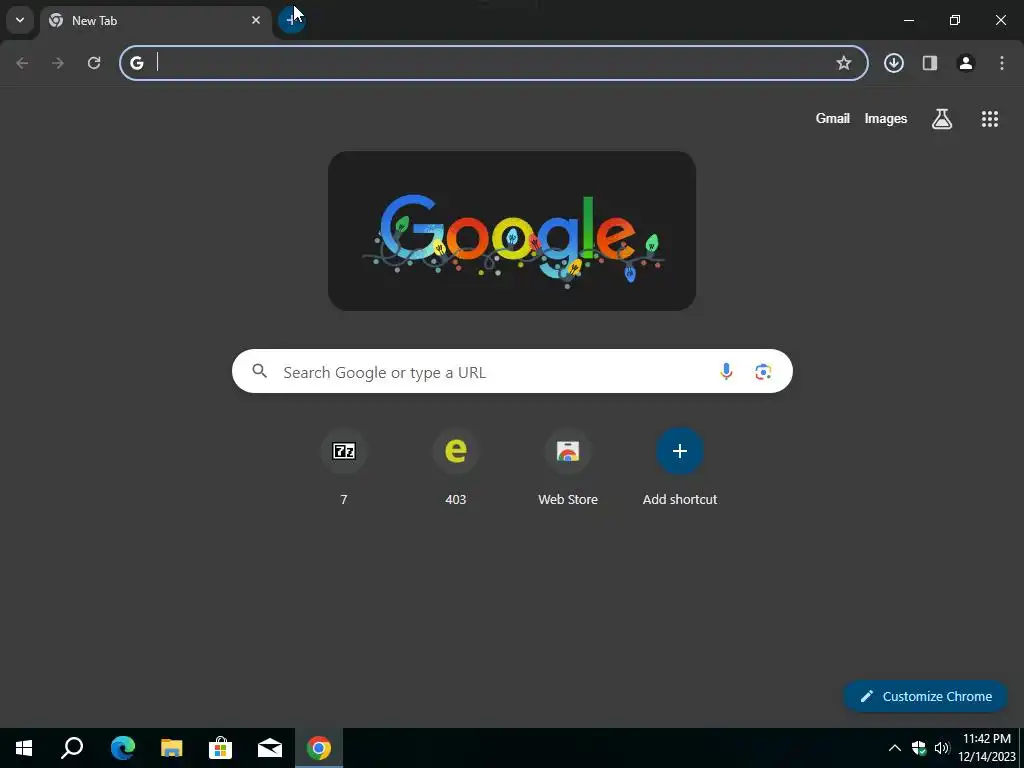Open Search Labs flask icon
Viewport: 1024px width, 768px height.
[x=942, y=118]
